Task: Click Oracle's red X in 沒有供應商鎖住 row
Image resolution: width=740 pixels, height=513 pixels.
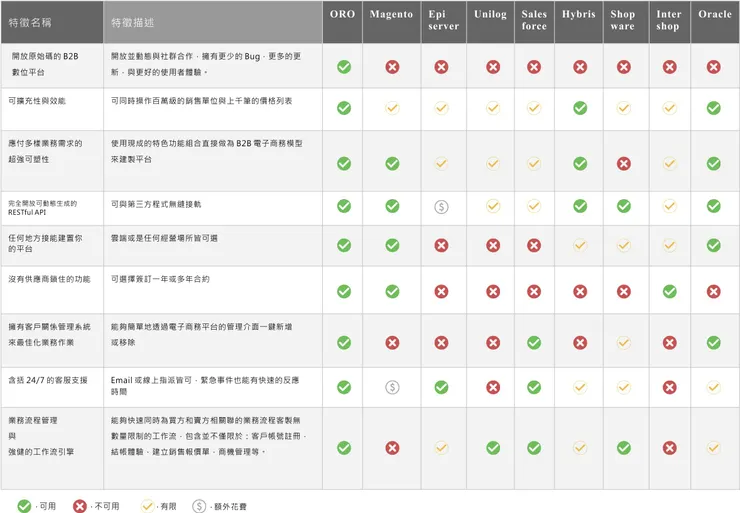Action: tap(714, 292)
